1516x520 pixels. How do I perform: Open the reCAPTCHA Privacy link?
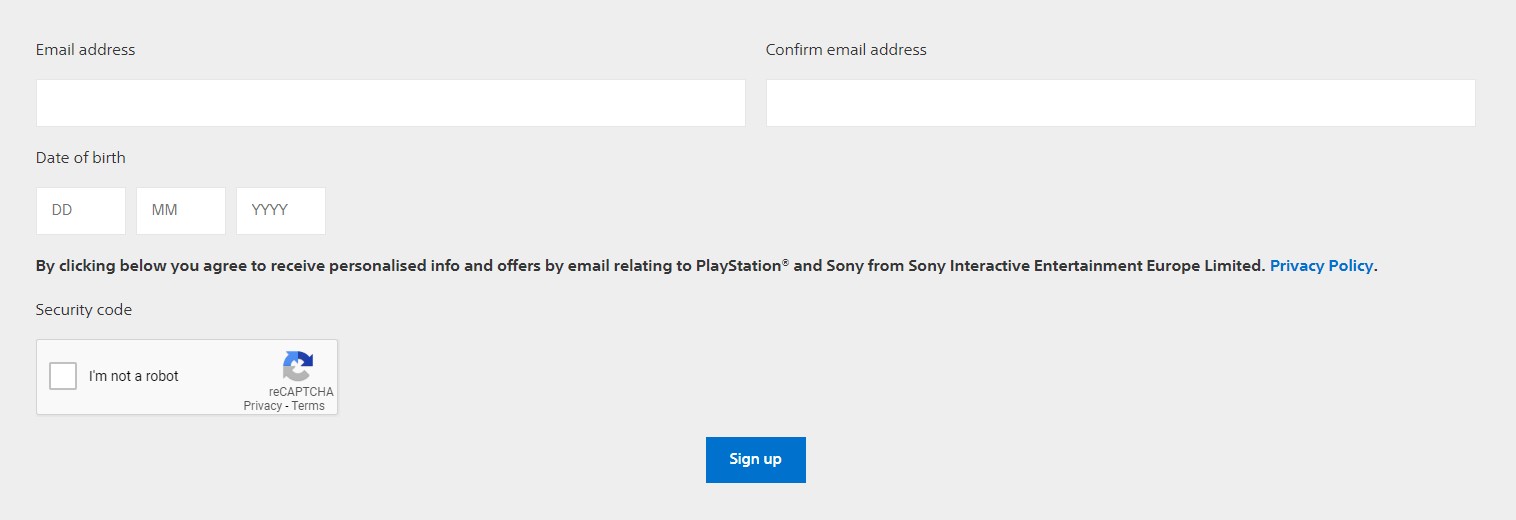(x=262, y=406)
